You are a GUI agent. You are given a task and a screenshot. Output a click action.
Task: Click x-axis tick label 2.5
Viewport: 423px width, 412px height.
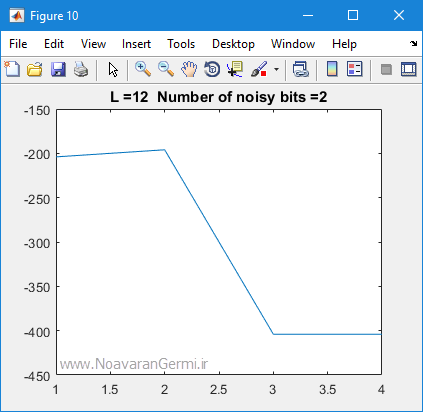(219, 390)
